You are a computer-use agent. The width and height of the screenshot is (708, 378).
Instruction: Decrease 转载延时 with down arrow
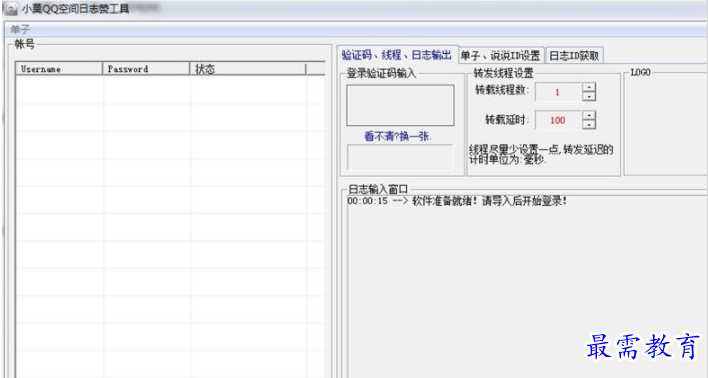pyautogui.click(x=589, y=125)
